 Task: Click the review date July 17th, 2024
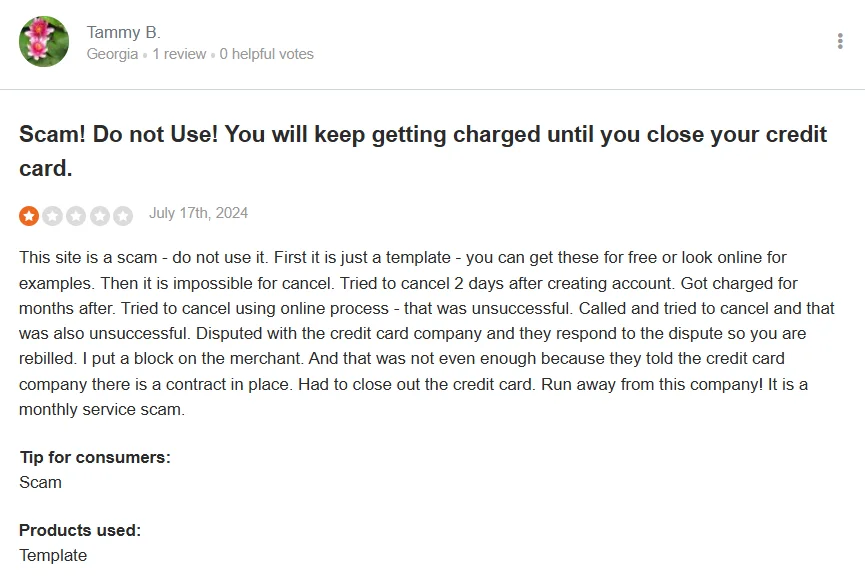click(x=198, y=213)
